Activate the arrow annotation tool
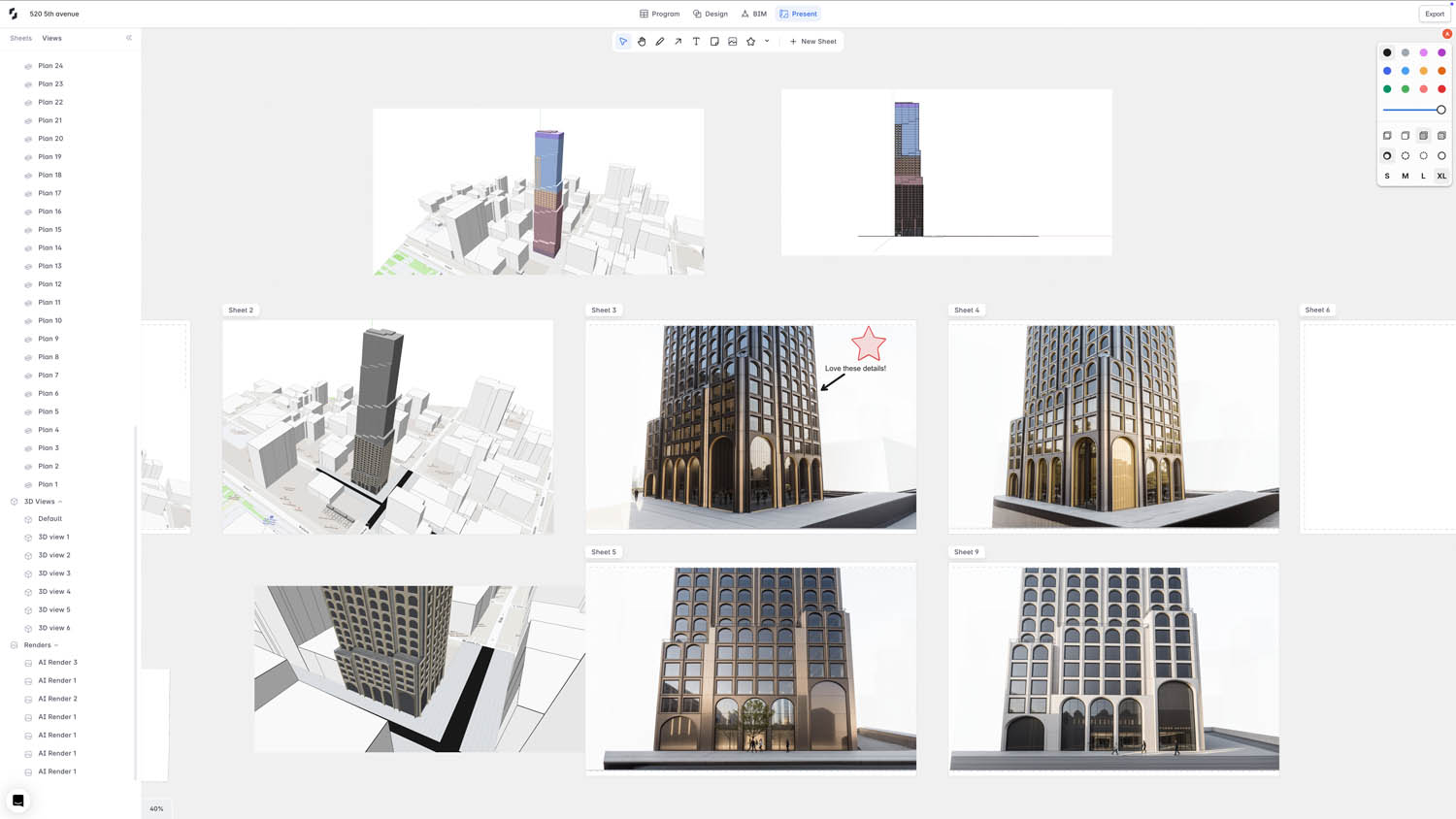1456x819 pixels. point(678,42)
